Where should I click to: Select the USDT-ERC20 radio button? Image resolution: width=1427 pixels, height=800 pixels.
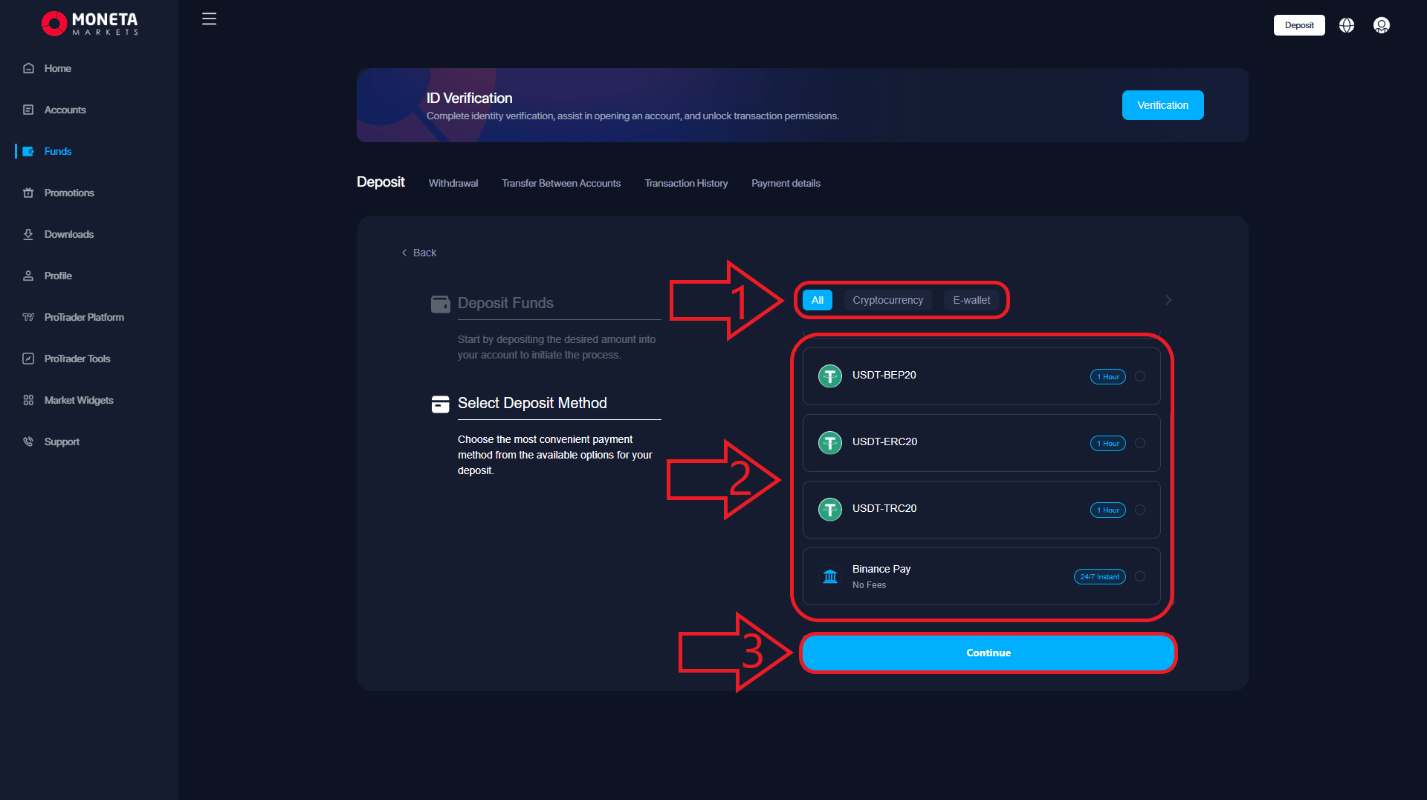click(x=1140, y=443)
